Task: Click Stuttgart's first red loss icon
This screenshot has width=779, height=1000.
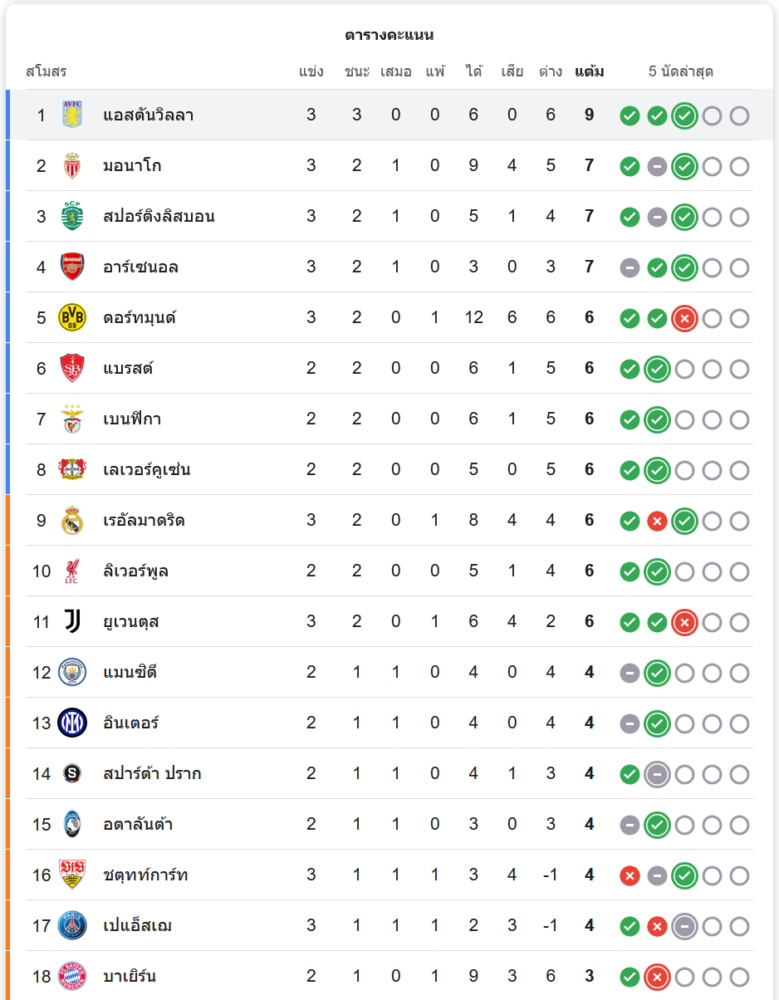Action: pos(629,875)
